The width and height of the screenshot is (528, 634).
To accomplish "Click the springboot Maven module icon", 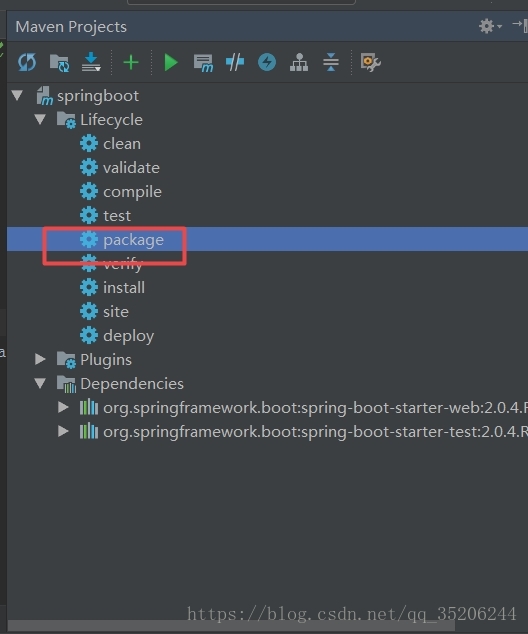I will tap(44, 96).
